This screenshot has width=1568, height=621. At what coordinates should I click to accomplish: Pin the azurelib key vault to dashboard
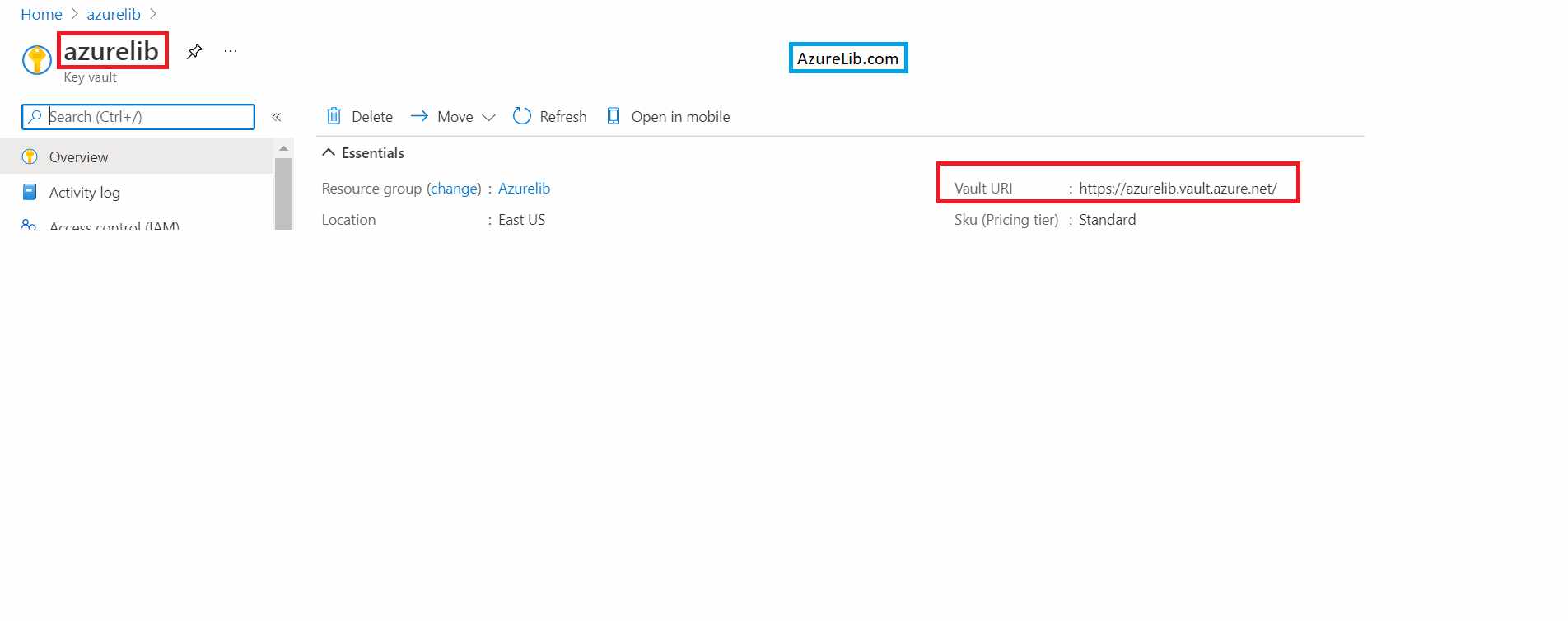(194, 52)
